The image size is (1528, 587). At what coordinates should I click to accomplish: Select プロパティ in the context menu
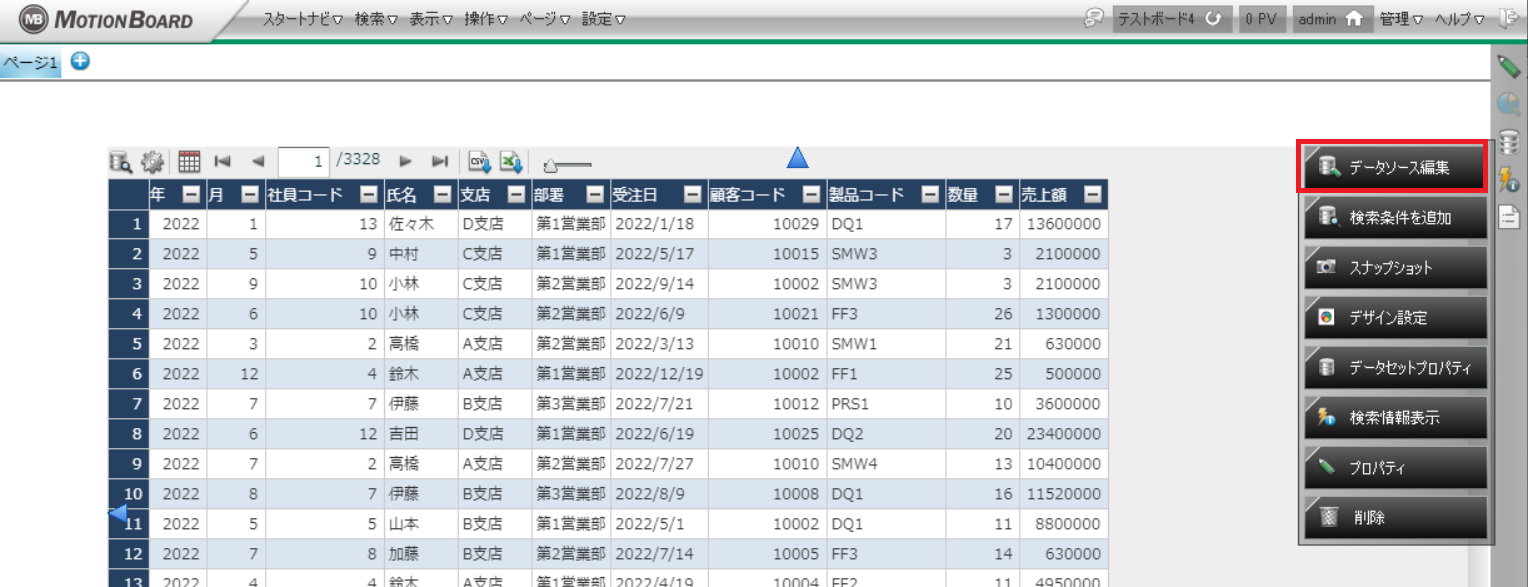(x=1395, y=467)
